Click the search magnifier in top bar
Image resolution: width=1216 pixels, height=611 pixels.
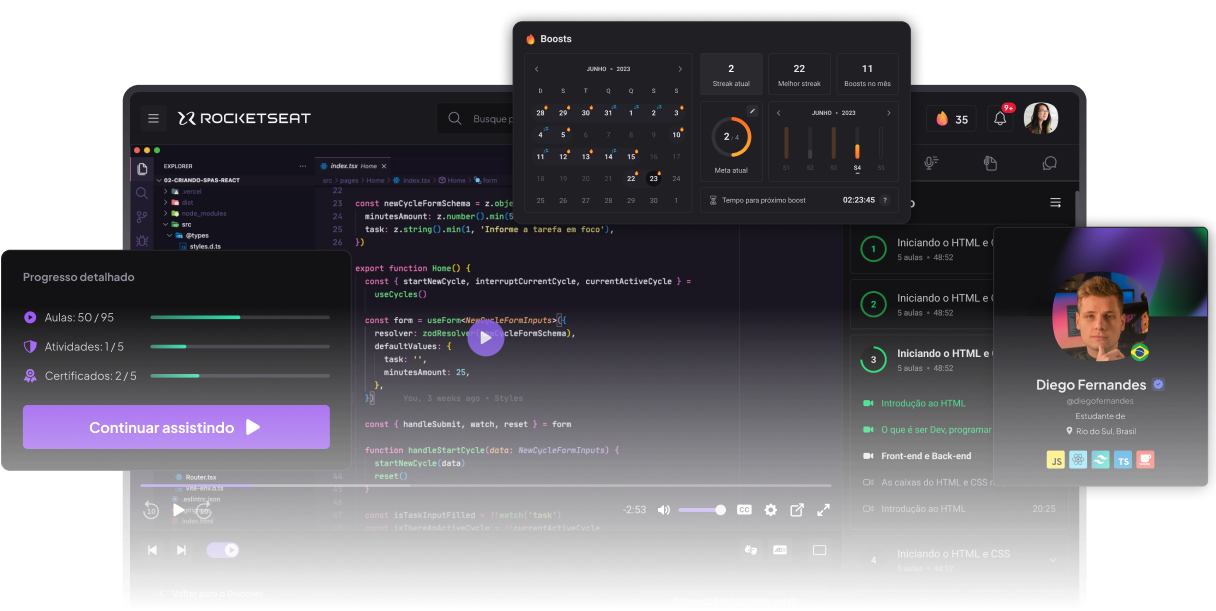click(x=455, y=118)
